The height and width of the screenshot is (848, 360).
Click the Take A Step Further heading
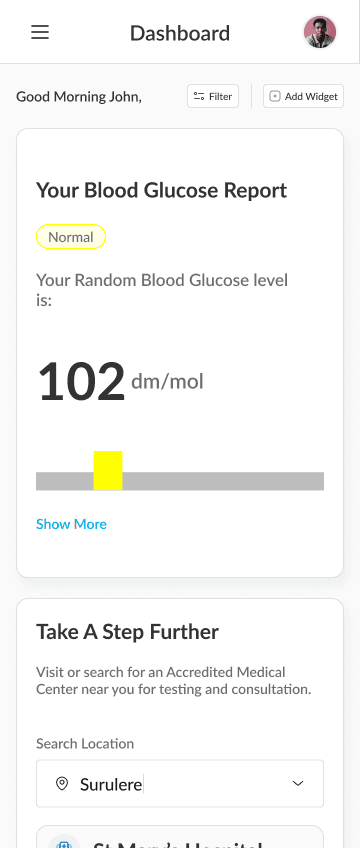pyautogui.click(x=128, y=632)
